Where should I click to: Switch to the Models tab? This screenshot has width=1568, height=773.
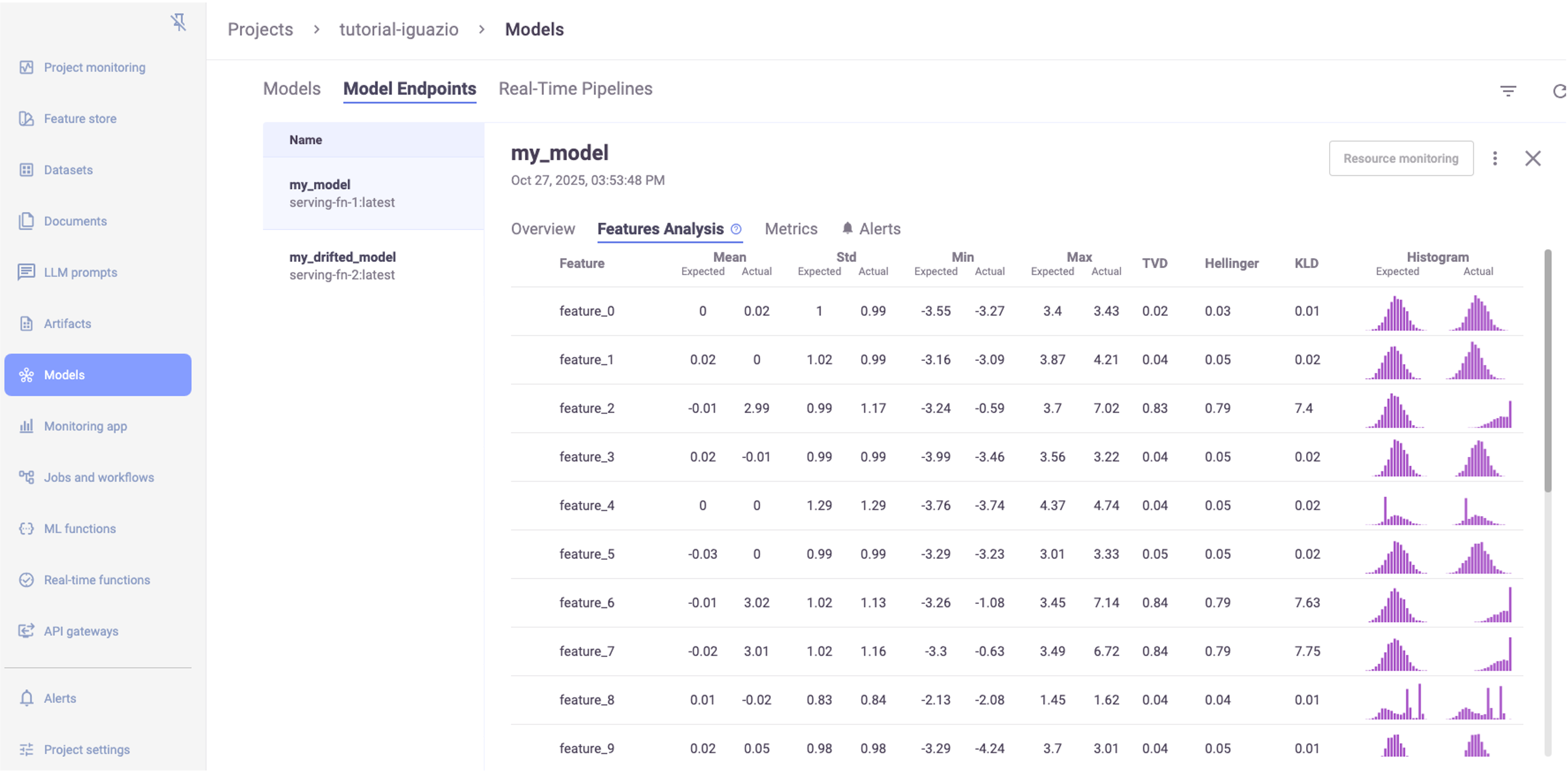tap(291, 89)
